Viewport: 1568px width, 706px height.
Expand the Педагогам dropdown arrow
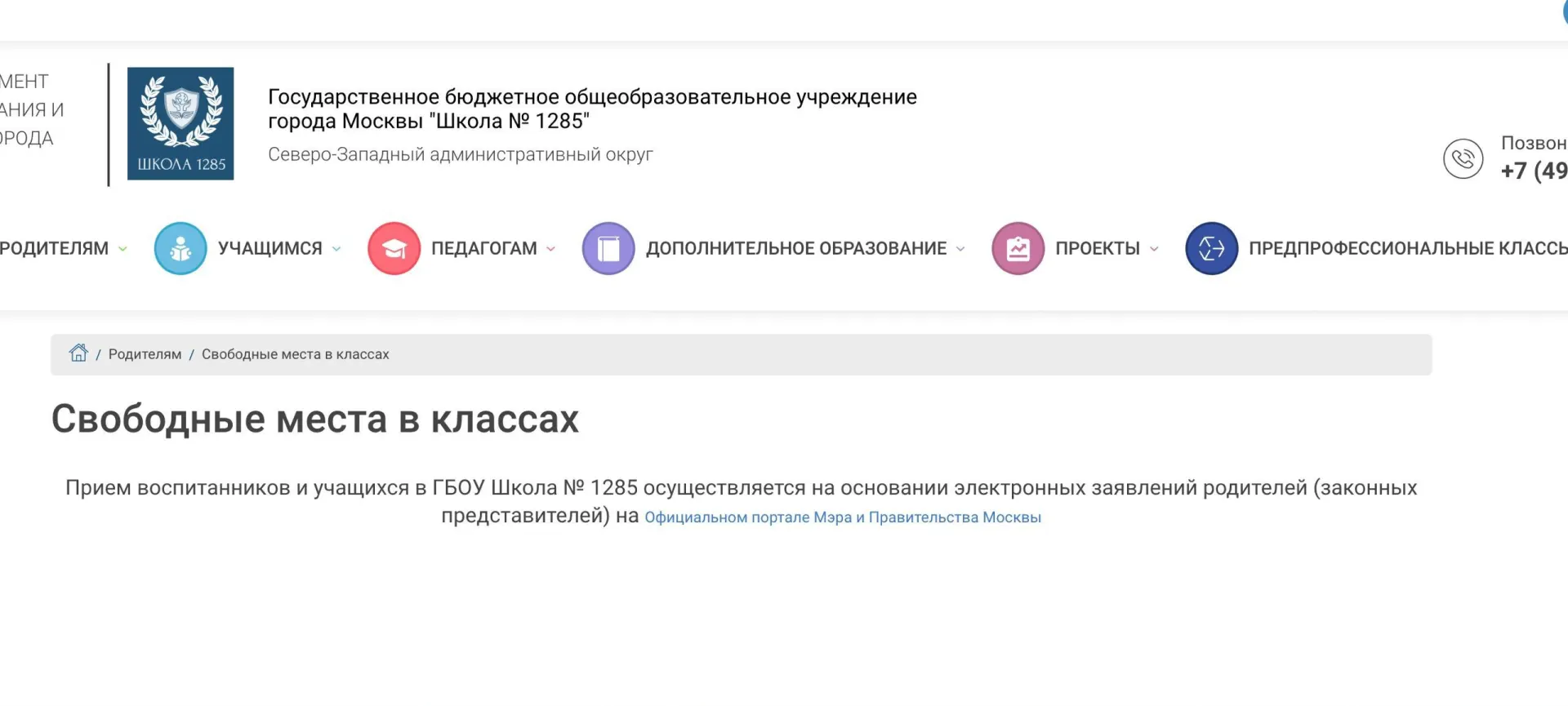coord(550,249)
